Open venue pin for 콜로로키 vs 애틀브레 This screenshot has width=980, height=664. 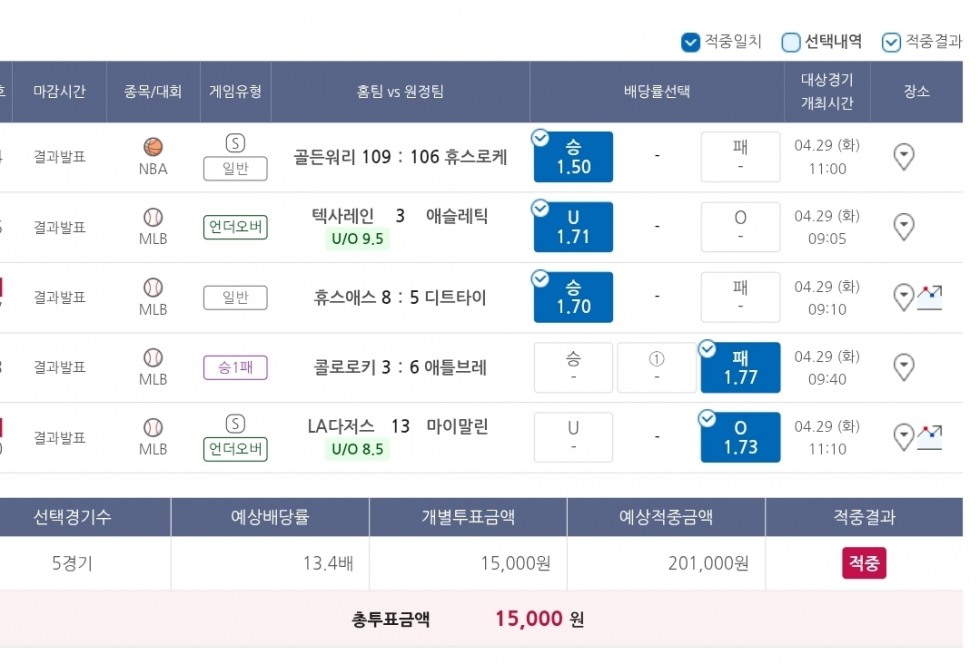(904, 367)
